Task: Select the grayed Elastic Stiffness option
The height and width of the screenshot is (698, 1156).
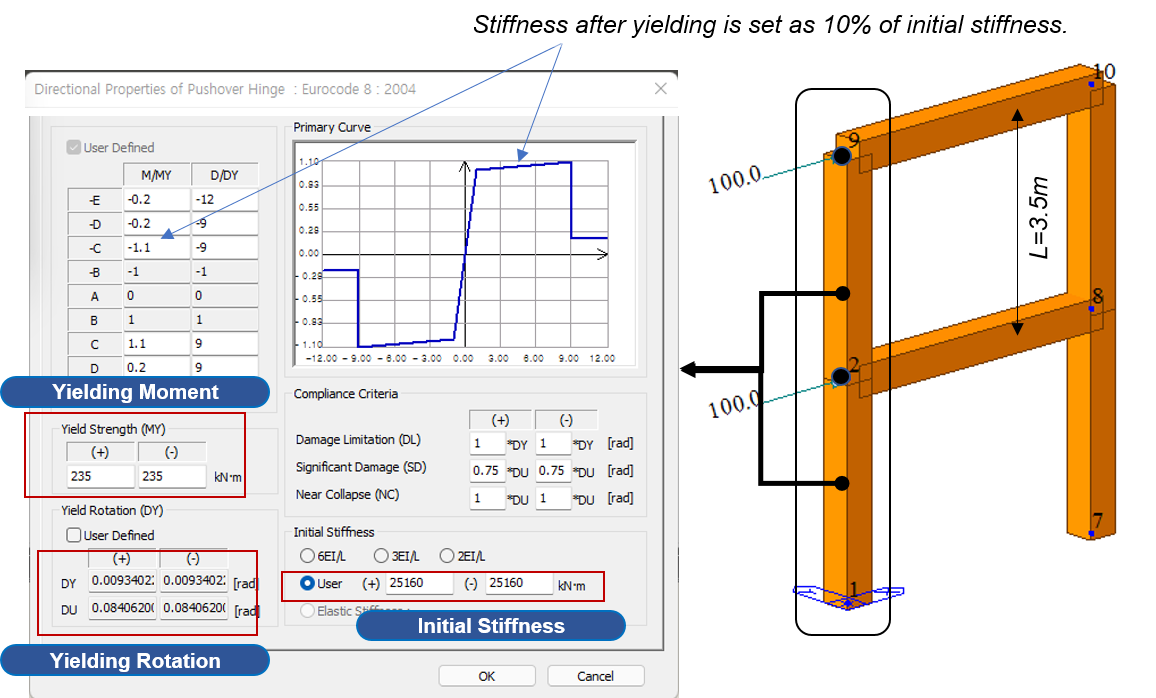Action: pos(307,611)
